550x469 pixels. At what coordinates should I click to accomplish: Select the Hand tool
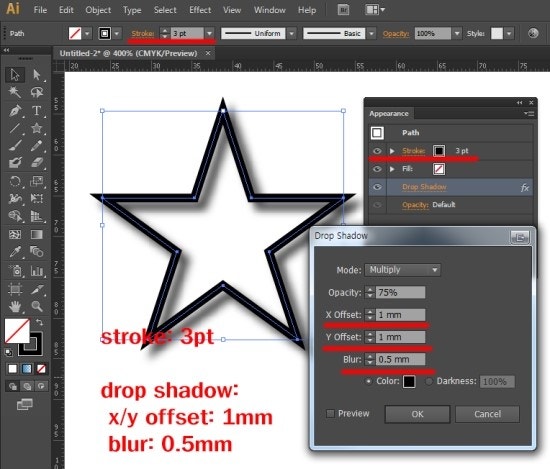(15, 306)
